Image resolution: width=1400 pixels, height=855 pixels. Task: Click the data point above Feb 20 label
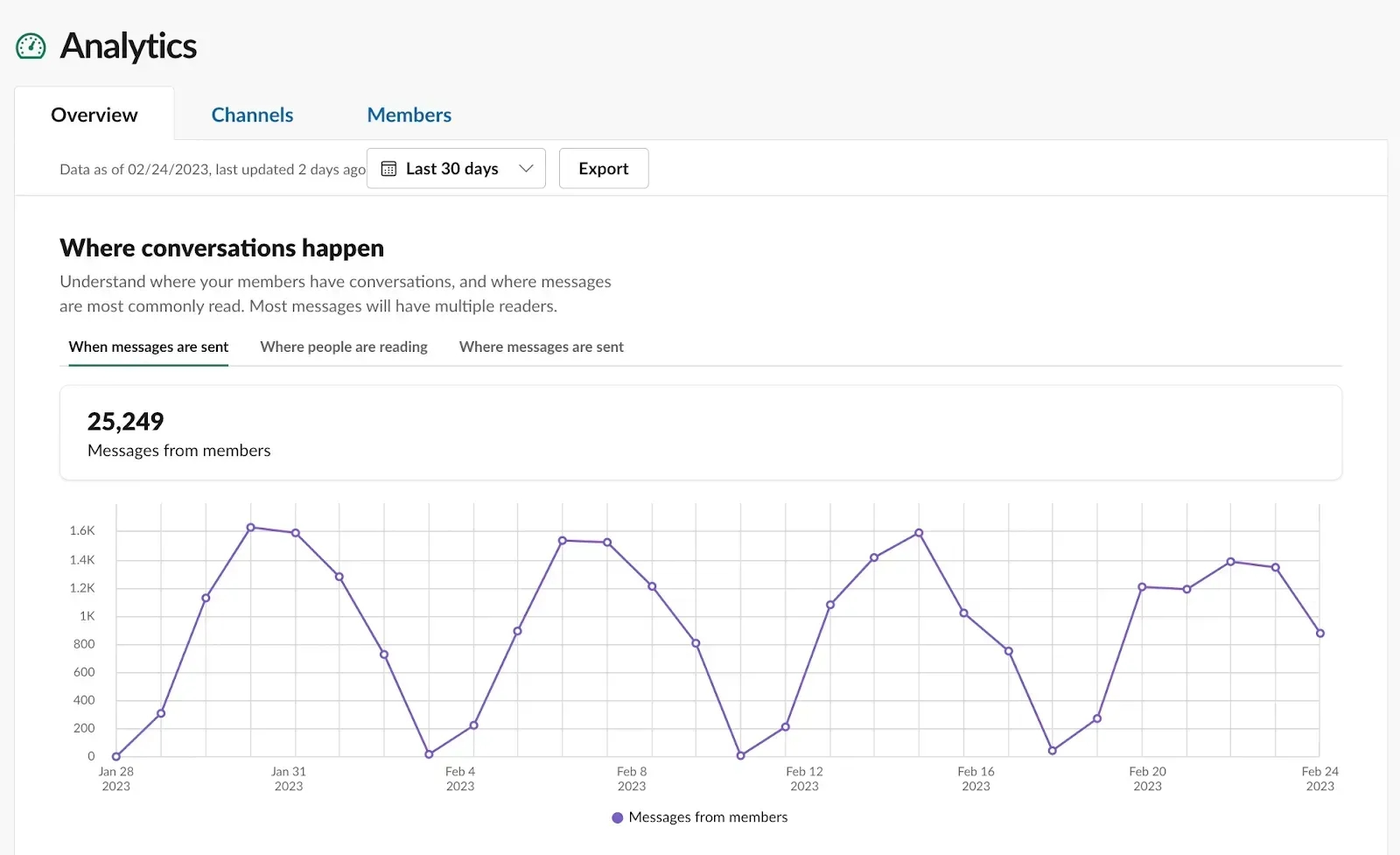pos(1142,587)
